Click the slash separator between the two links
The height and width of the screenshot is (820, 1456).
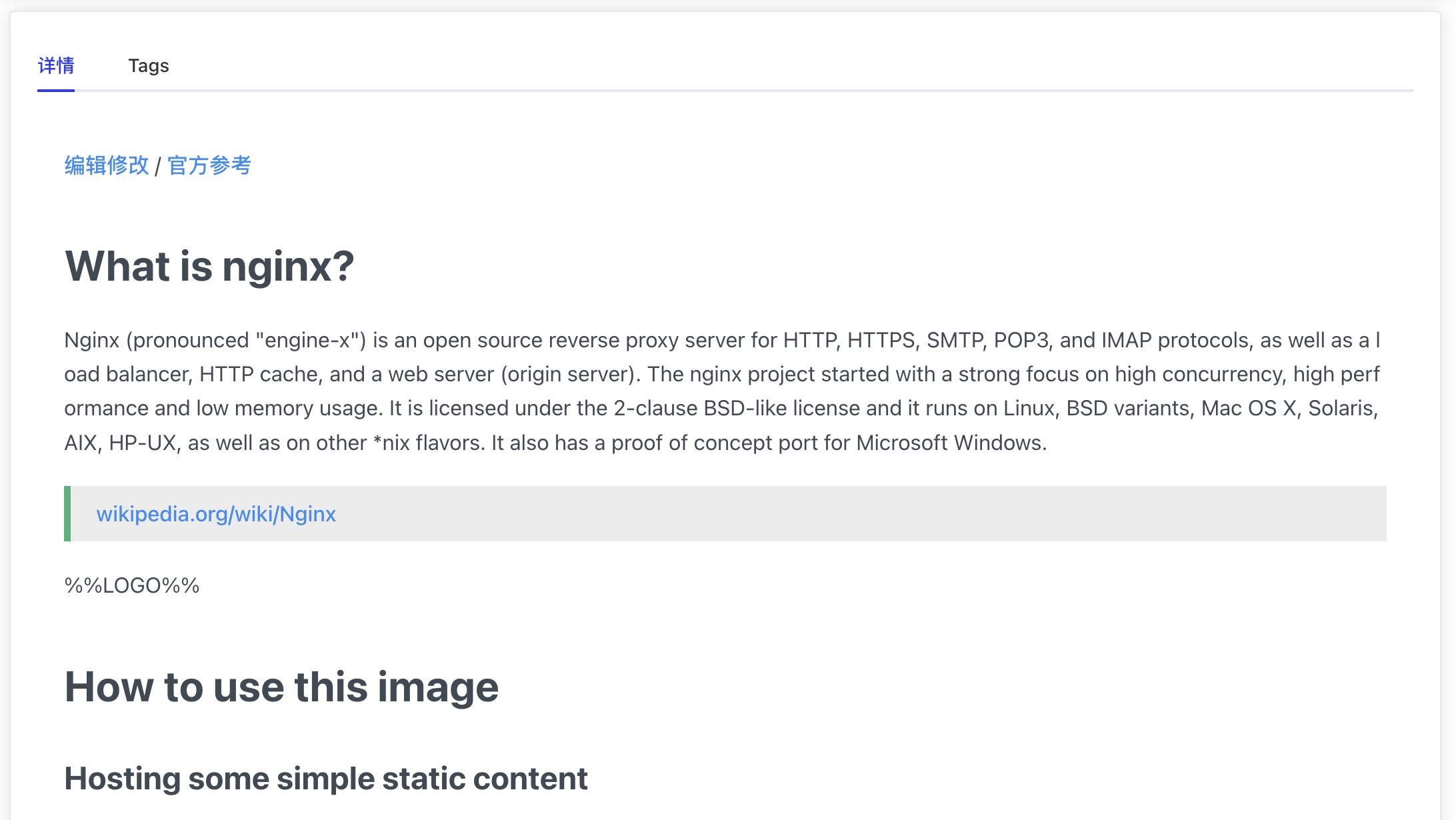pyautogui.click(x=158, y=166)
